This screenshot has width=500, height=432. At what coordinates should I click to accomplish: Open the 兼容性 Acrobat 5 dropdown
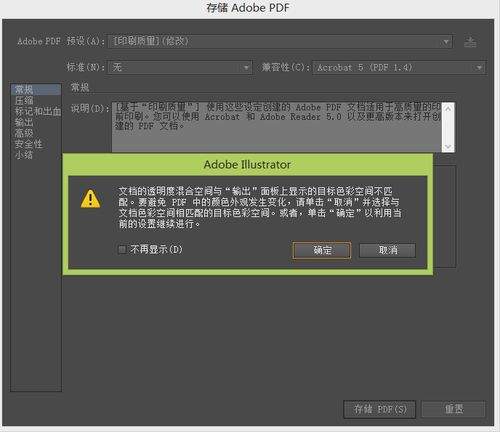coord(399,68)
